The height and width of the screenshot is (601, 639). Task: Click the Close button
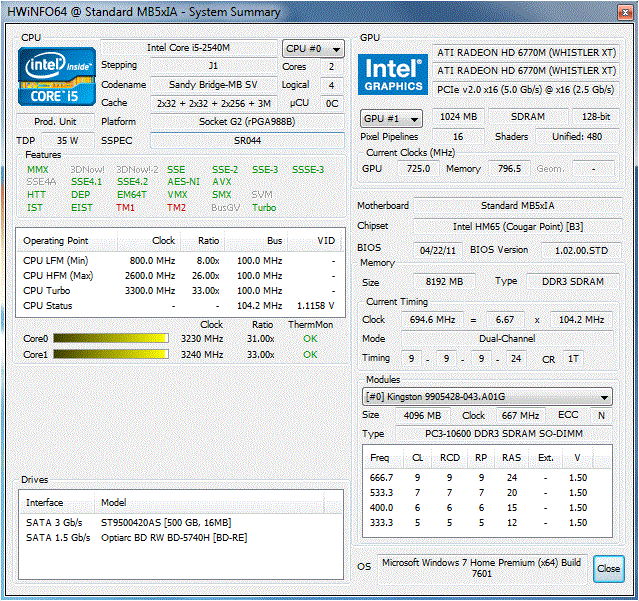point(608,568)
